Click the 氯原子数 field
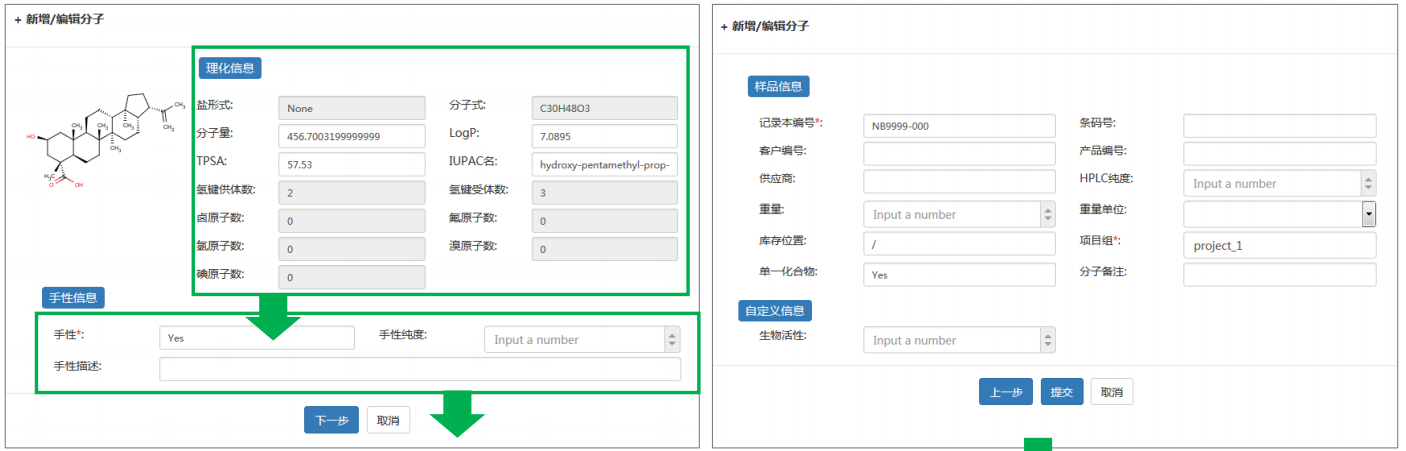Viewport: 1406px width, 451px height. click(351, 248)
